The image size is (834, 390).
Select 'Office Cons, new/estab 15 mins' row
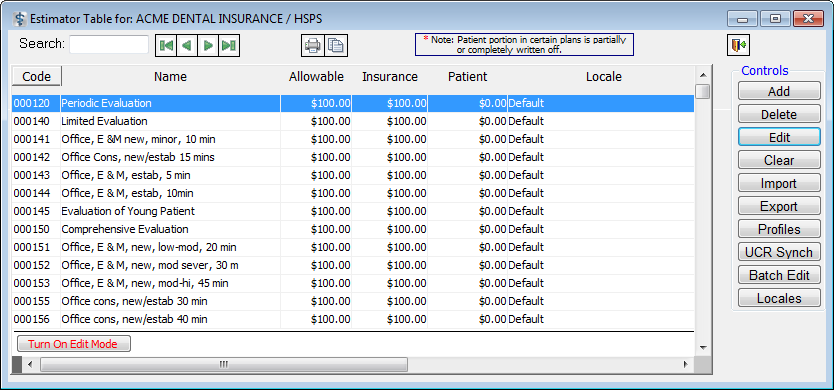[353, 157]
